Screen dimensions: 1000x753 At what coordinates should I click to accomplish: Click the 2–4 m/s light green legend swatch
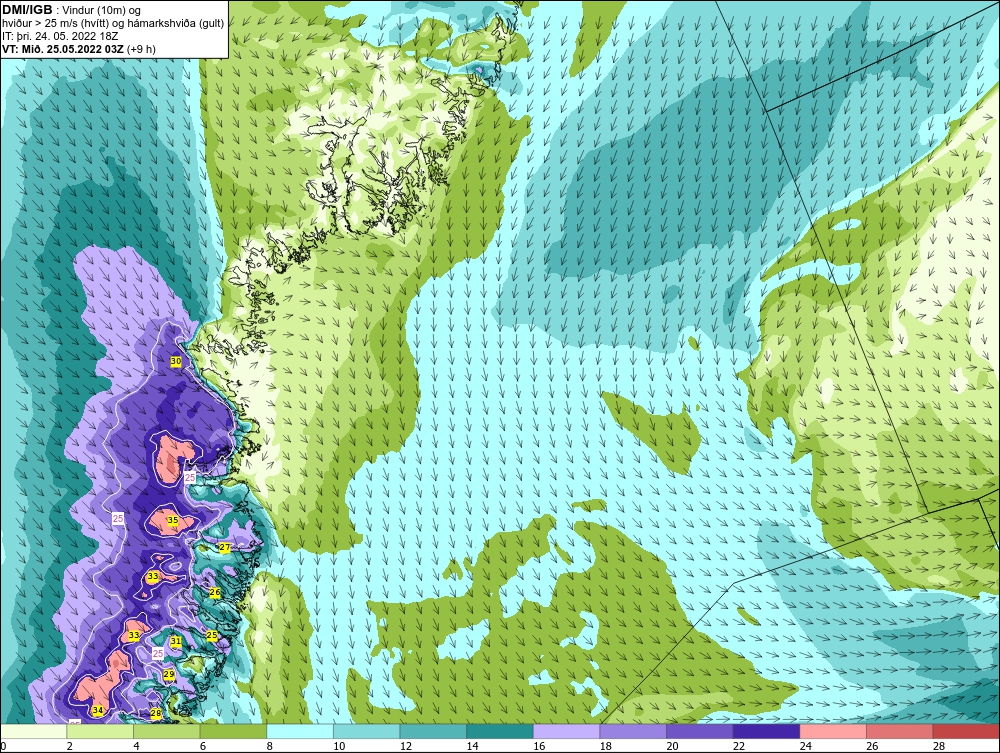(x=100, y=731)
